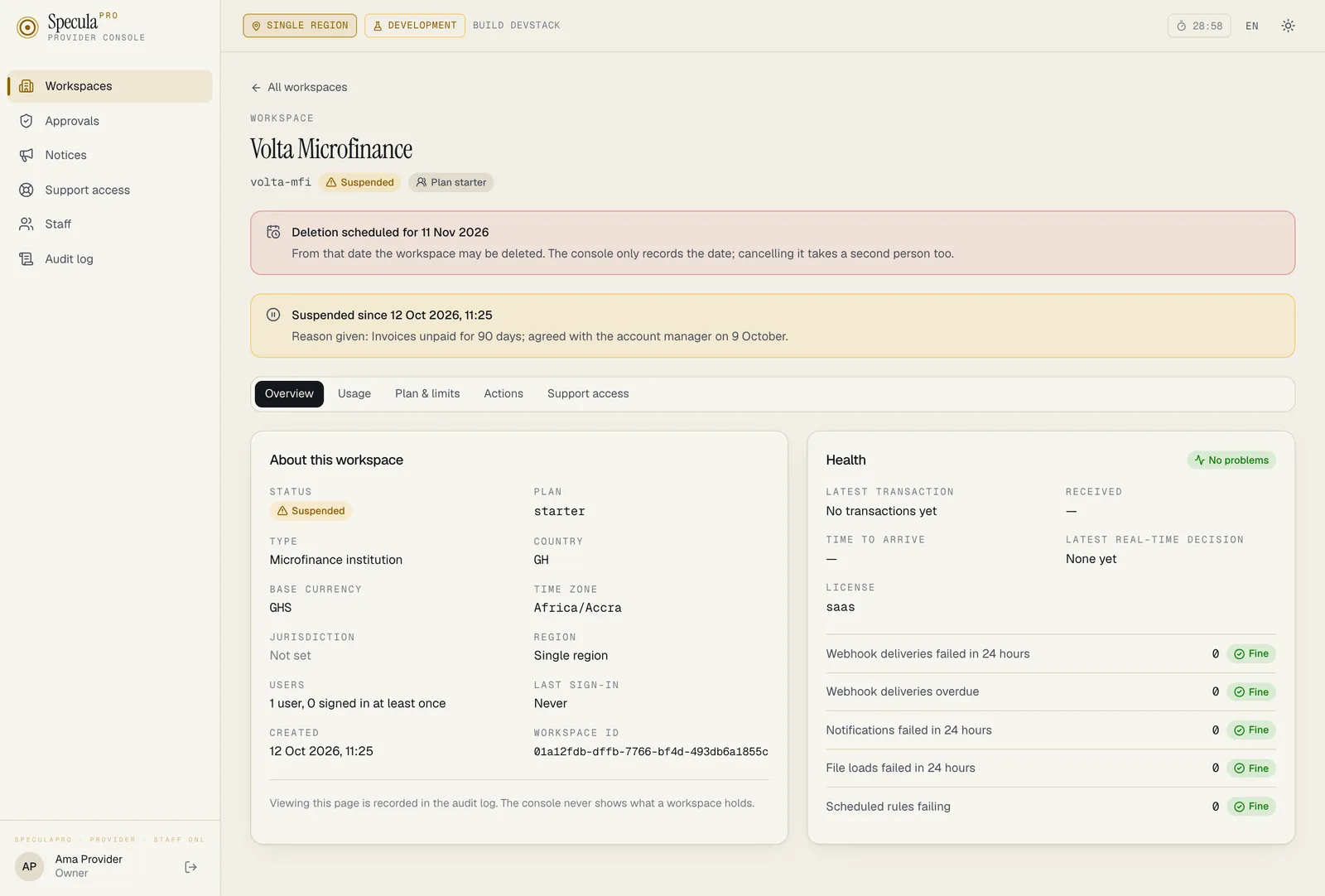This screenshot has height=896, width=1325.
Task: Click the Notices megaphone icon
Action: (x=26, y=155)
